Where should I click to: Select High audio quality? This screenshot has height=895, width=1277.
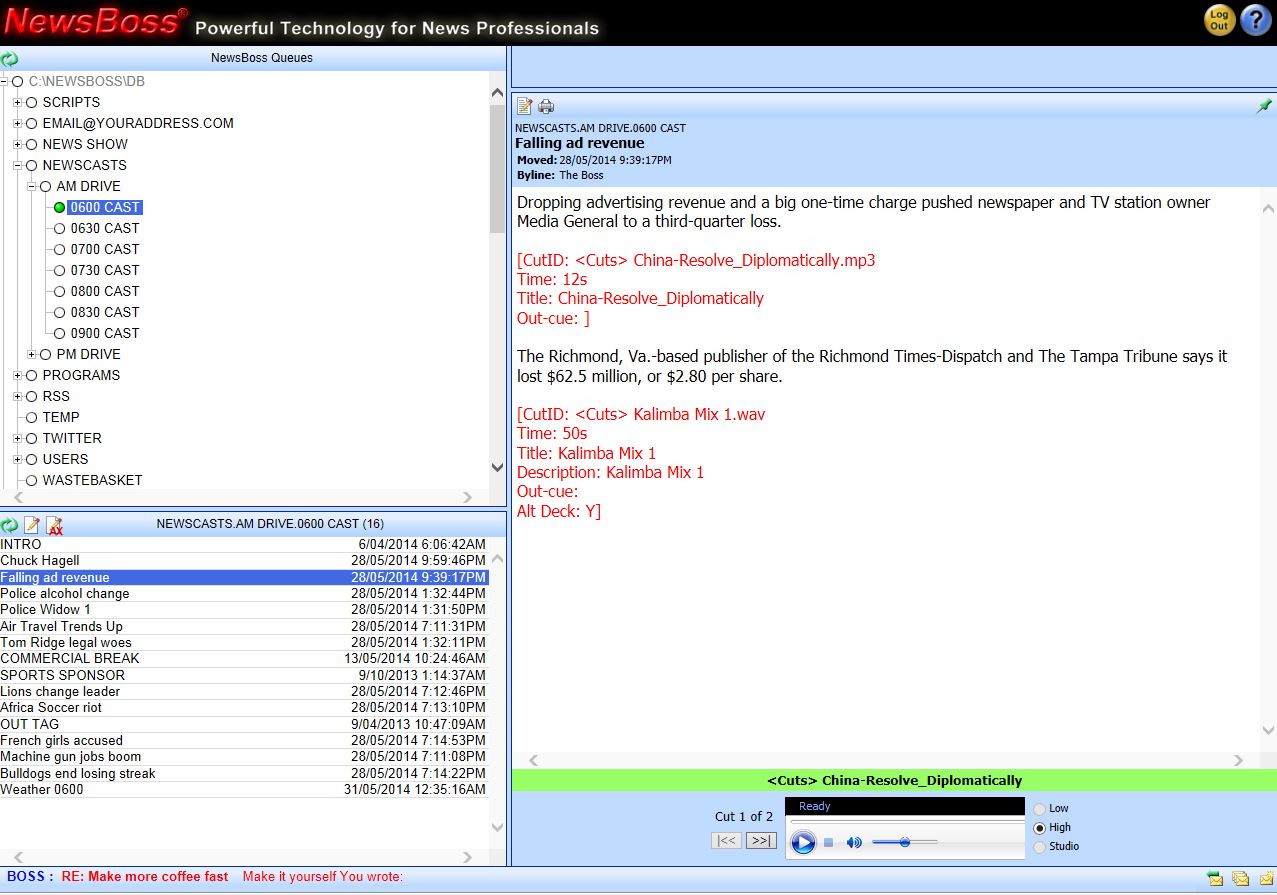pos(1040,827)
